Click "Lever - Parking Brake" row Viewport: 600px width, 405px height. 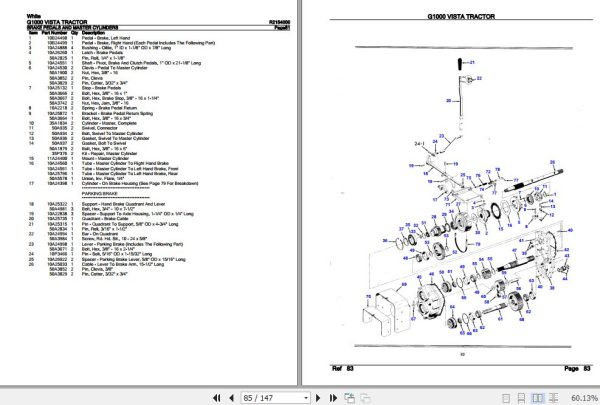[132, 244]
